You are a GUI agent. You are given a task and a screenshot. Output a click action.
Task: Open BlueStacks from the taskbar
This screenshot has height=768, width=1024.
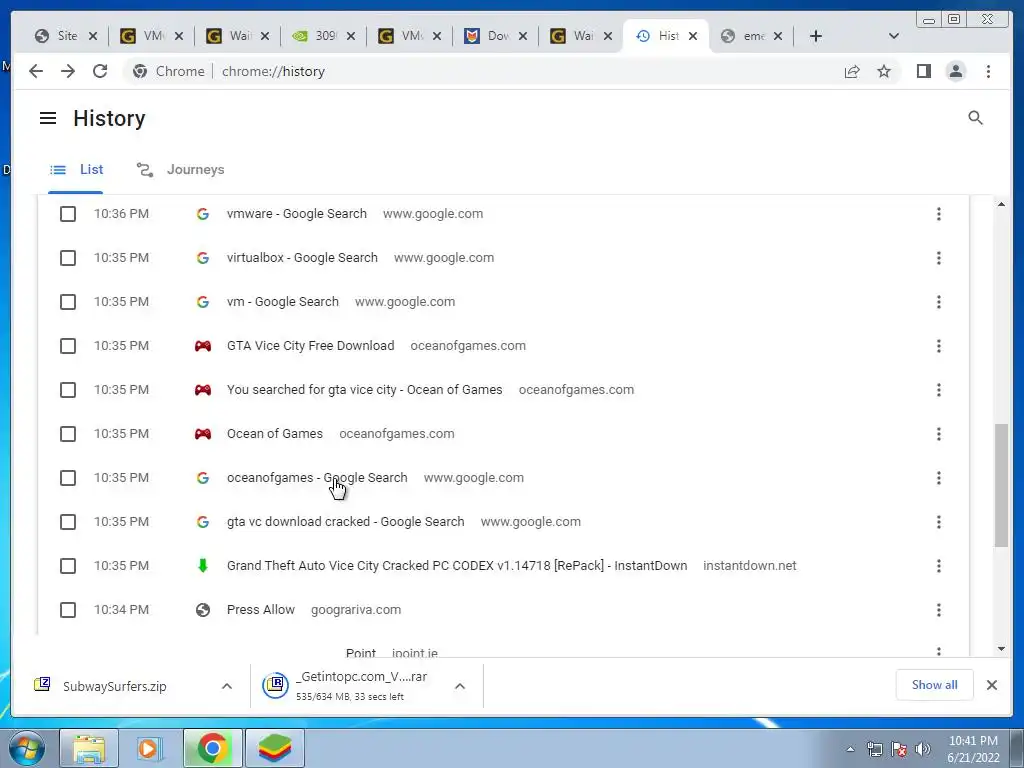[274, 748]
